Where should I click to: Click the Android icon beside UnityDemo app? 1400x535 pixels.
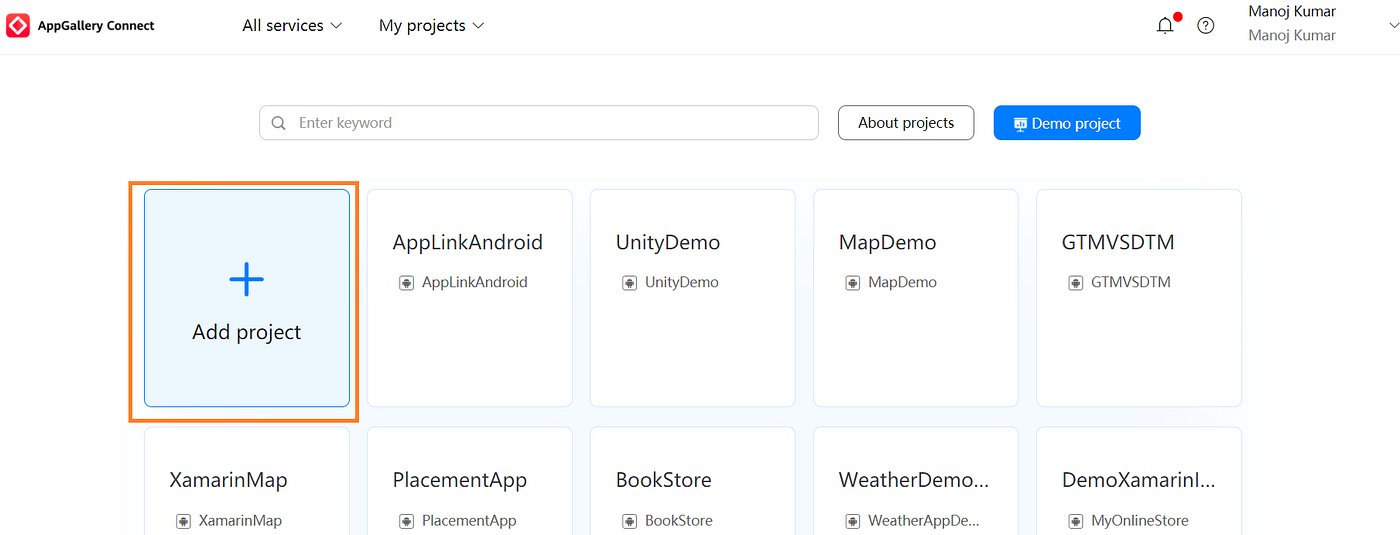629,283
